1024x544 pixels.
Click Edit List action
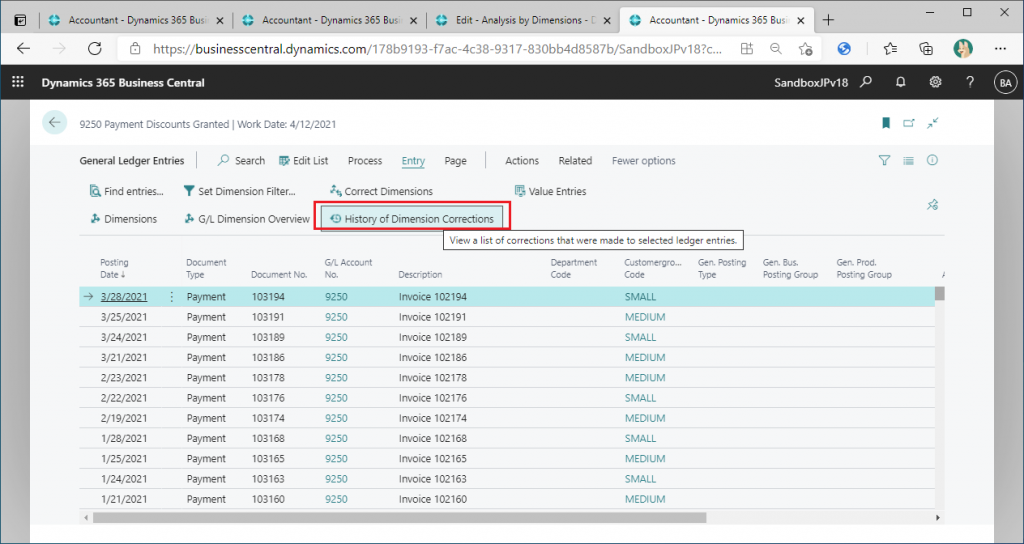pyautogui.click(x=304, y=161)
